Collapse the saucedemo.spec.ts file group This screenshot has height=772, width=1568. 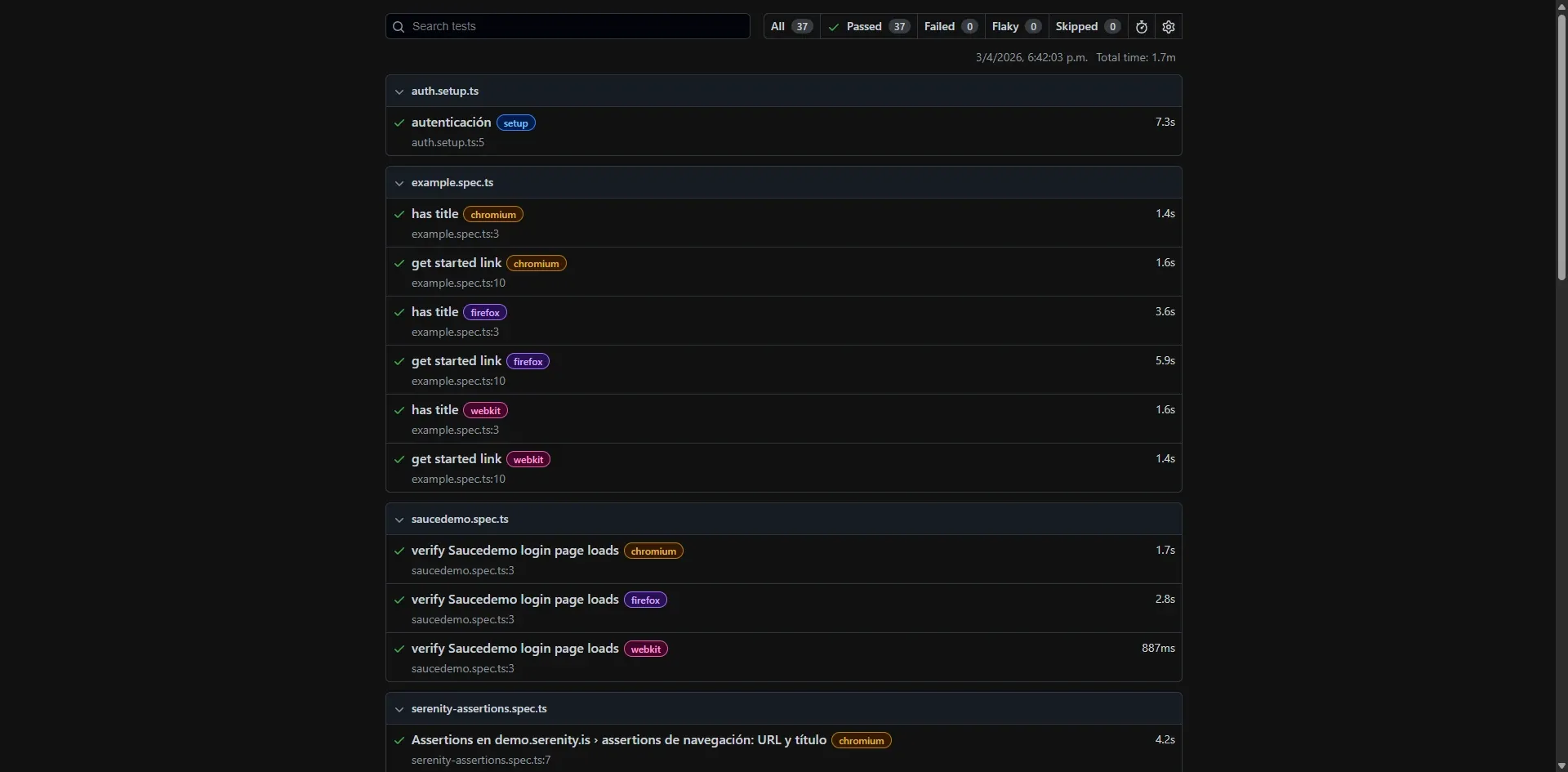399,520
